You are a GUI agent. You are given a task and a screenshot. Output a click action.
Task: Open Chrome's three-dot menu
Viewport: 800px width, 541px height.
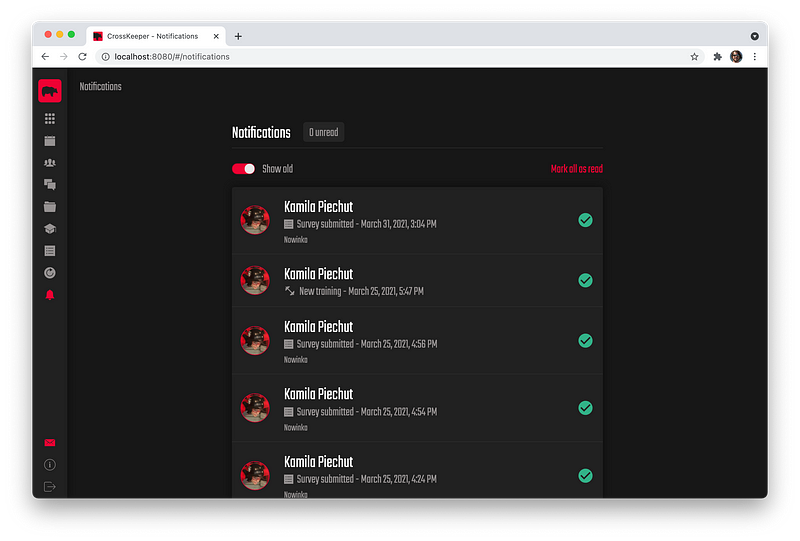click(755, 57)
